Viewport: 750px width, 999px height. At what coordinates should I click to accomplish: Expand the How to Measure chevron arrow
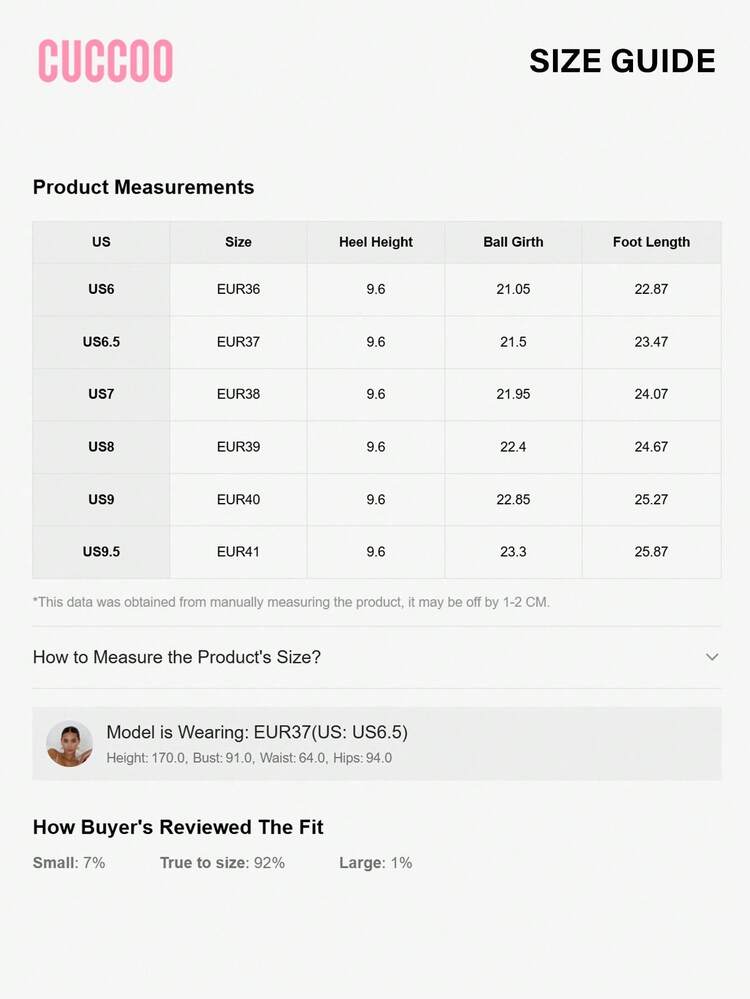[712, 657]
